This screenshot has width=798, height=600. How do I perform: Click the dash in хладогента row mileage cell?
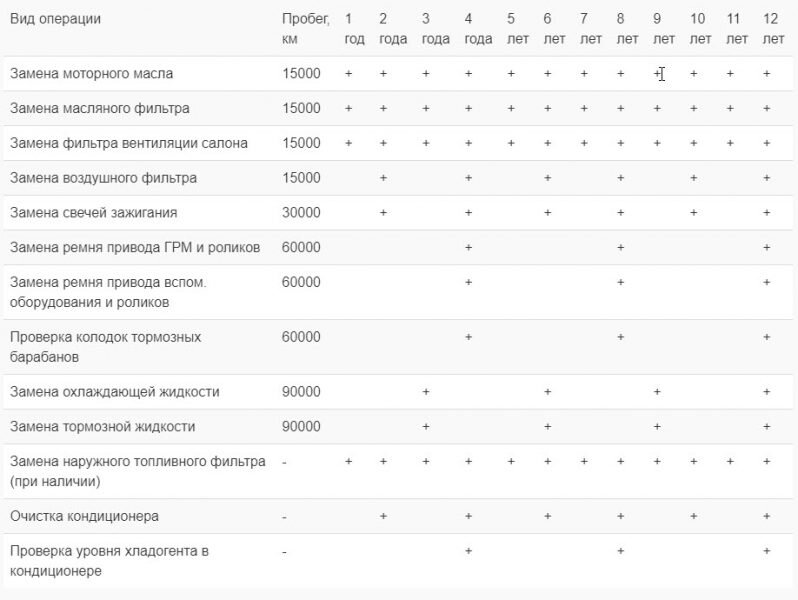284,552
